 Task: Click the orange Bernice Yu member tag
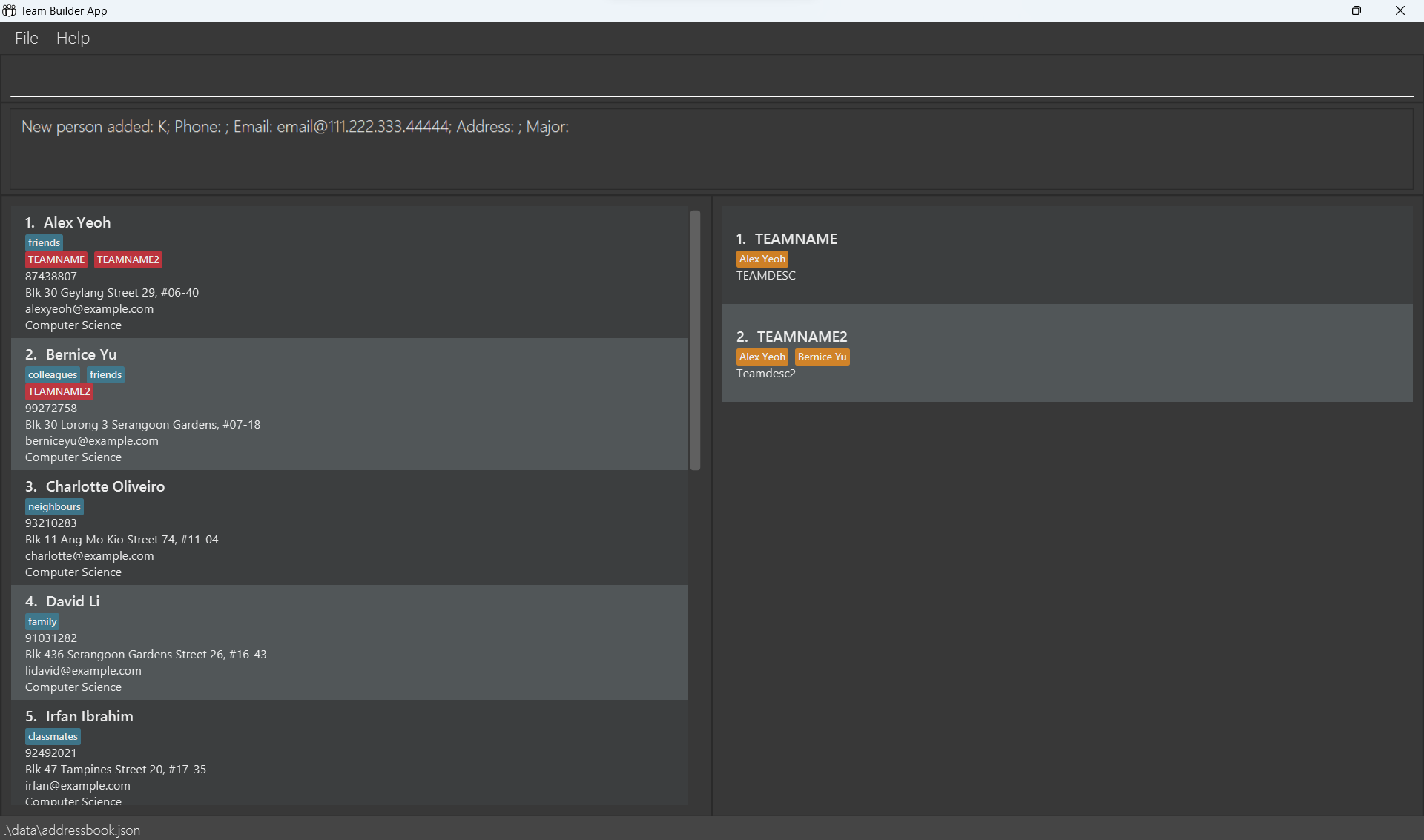tap(822, 357)
